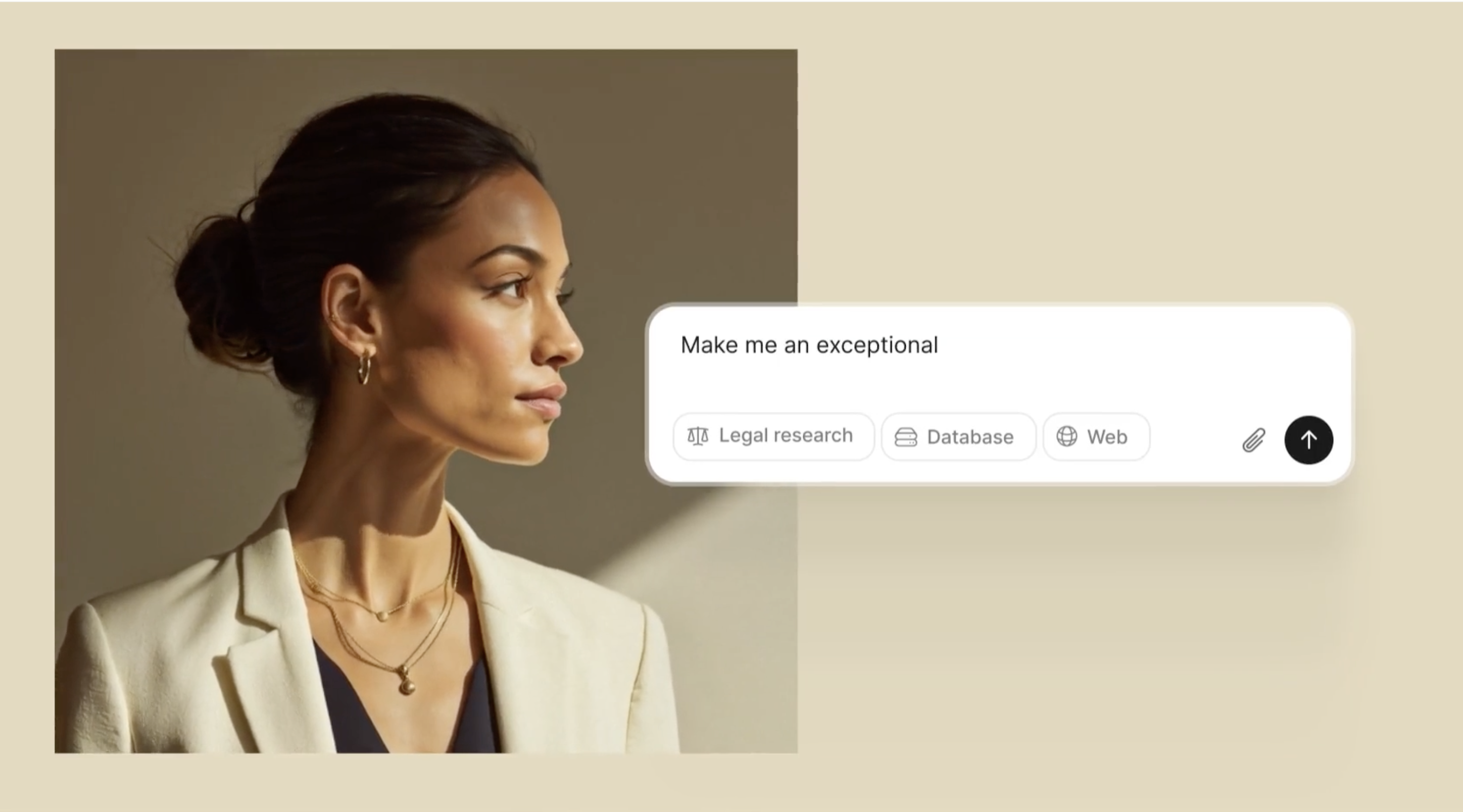Toggle the Legal research source chip

773,437
